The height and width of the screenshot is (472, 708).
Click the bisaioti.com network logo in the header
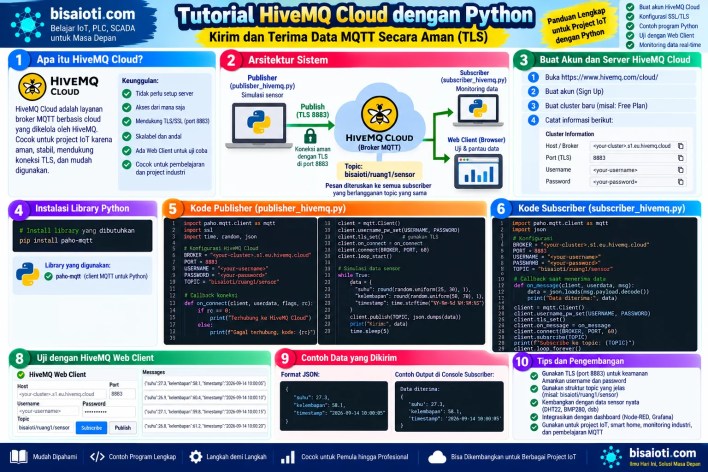click(27, 23)
